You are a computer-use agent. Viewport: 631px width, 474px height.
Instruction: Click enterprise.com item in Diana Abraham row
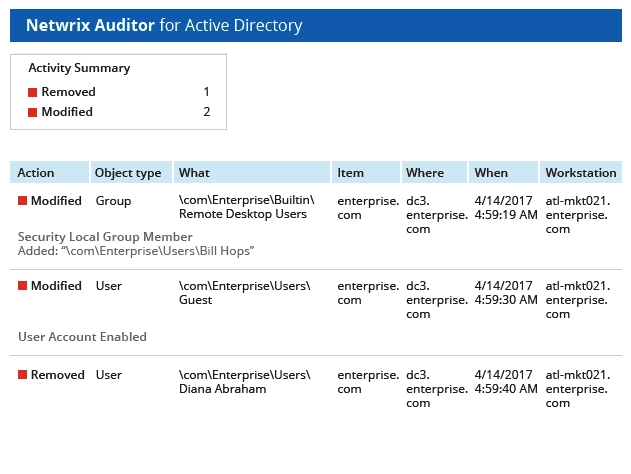point(368,381)
